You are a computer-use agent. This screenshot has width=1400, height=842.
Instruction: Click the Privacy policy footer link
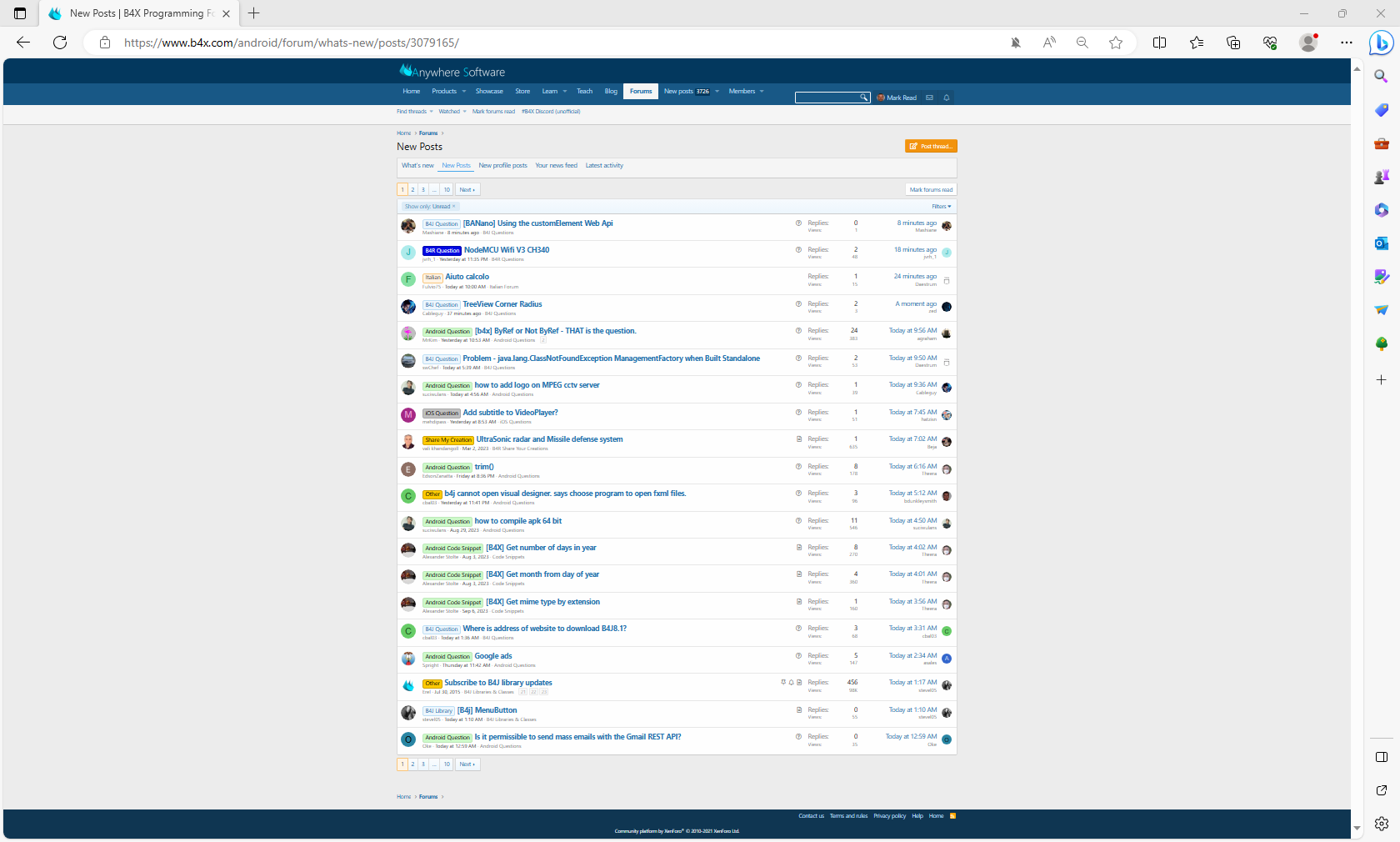pyautogui.click(x=889, y=816)
